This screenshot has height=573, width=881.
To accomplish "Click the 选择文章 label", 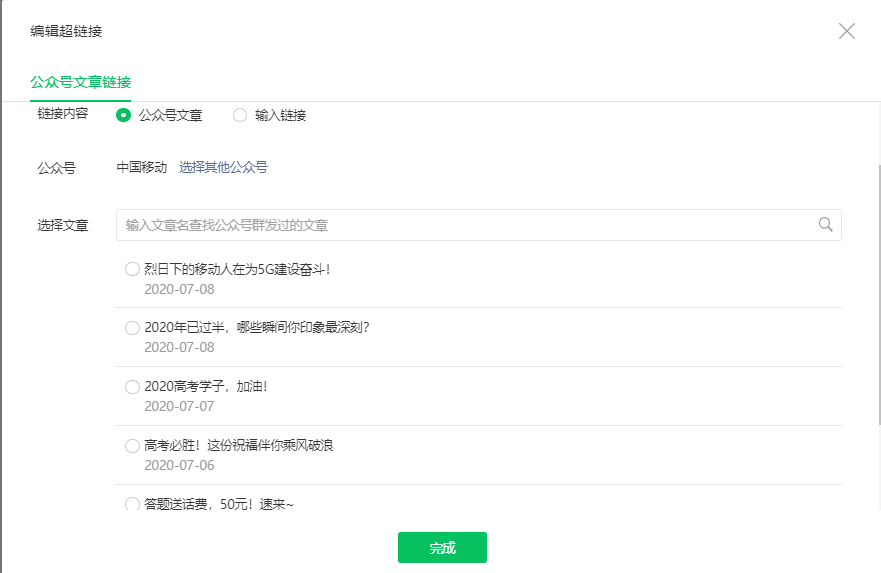I will click(x=63, y=225).
